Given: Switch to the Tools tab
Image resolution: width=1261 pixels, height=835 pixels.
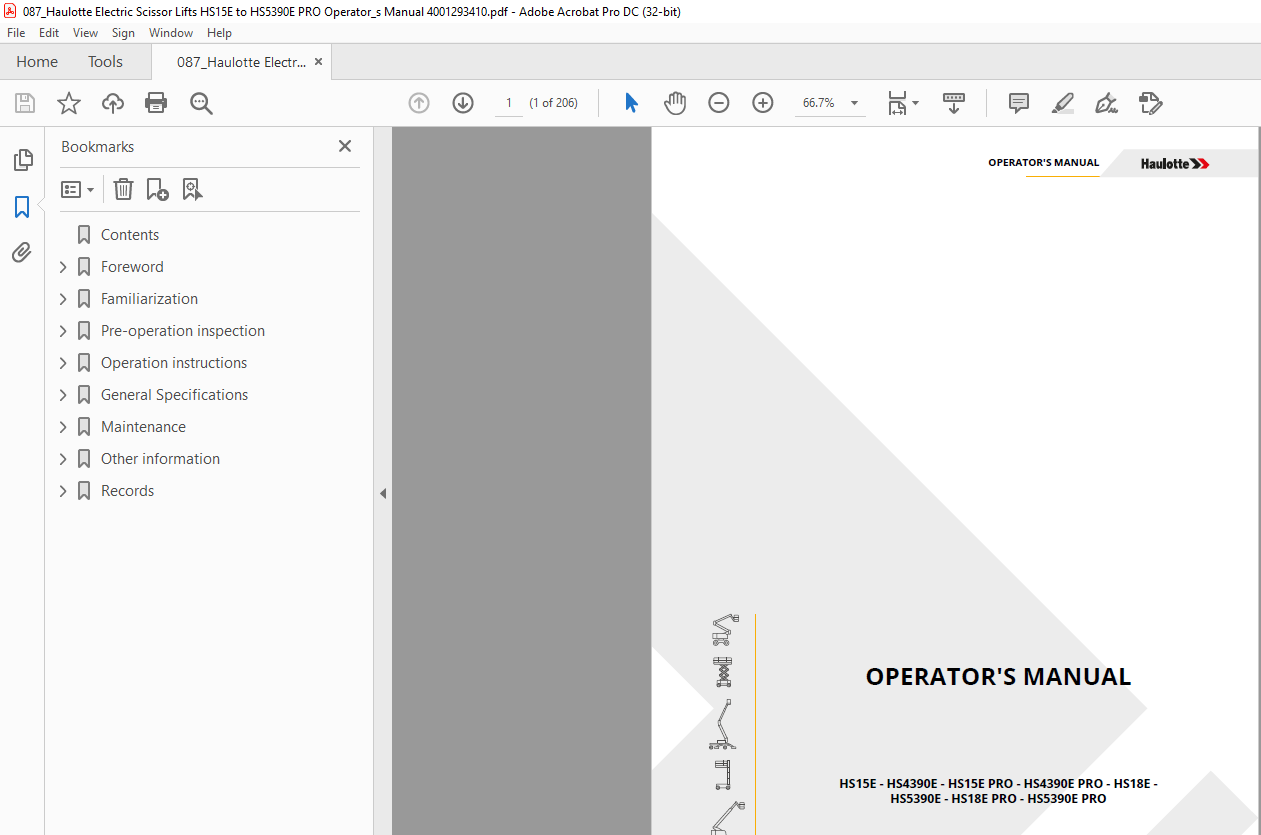Looking at the screenshot, I should [105, 61].
